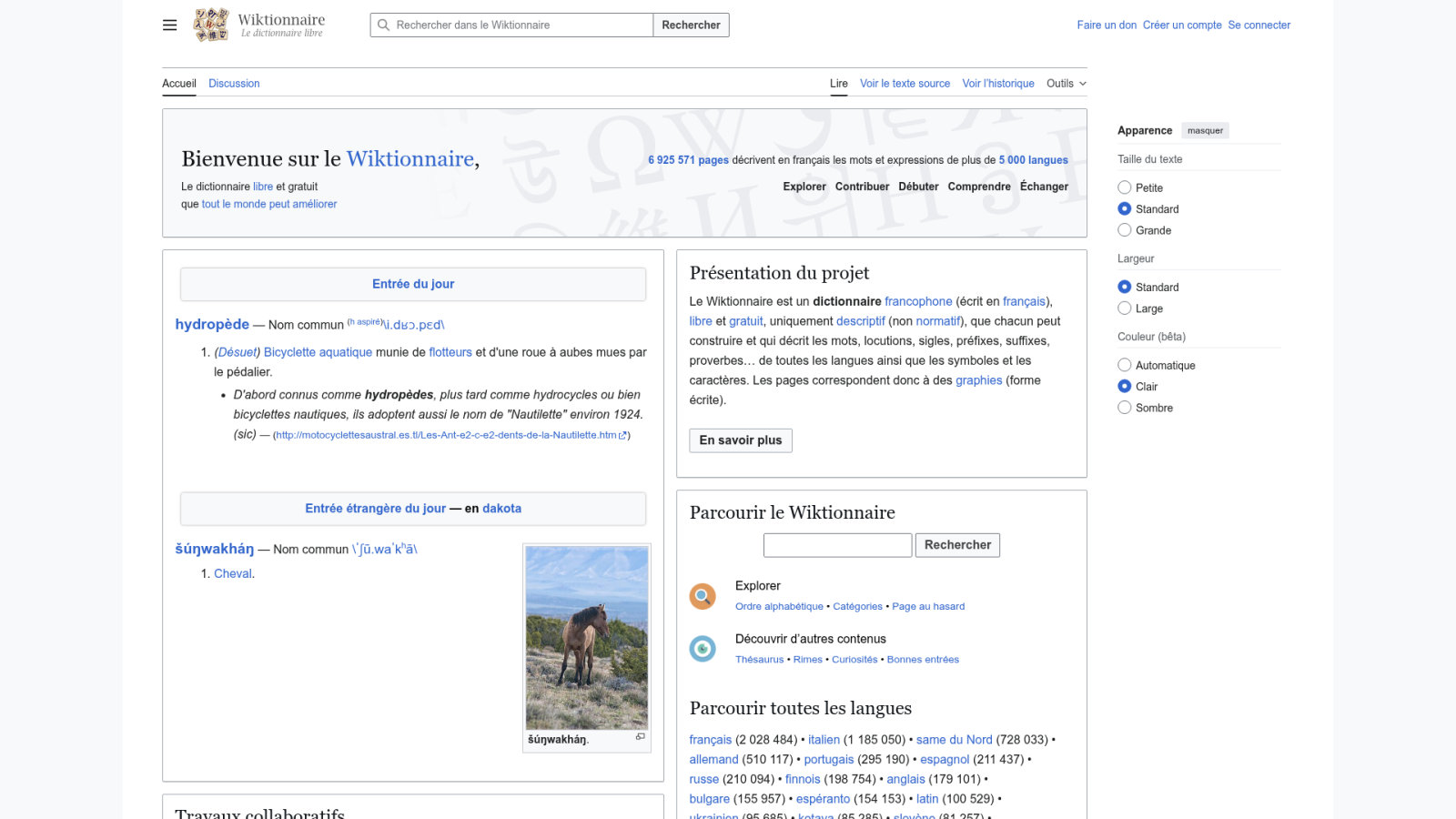Select Sombre color mode
1456x819 pixels.
pyautogui.click(x=1125, y=408)
